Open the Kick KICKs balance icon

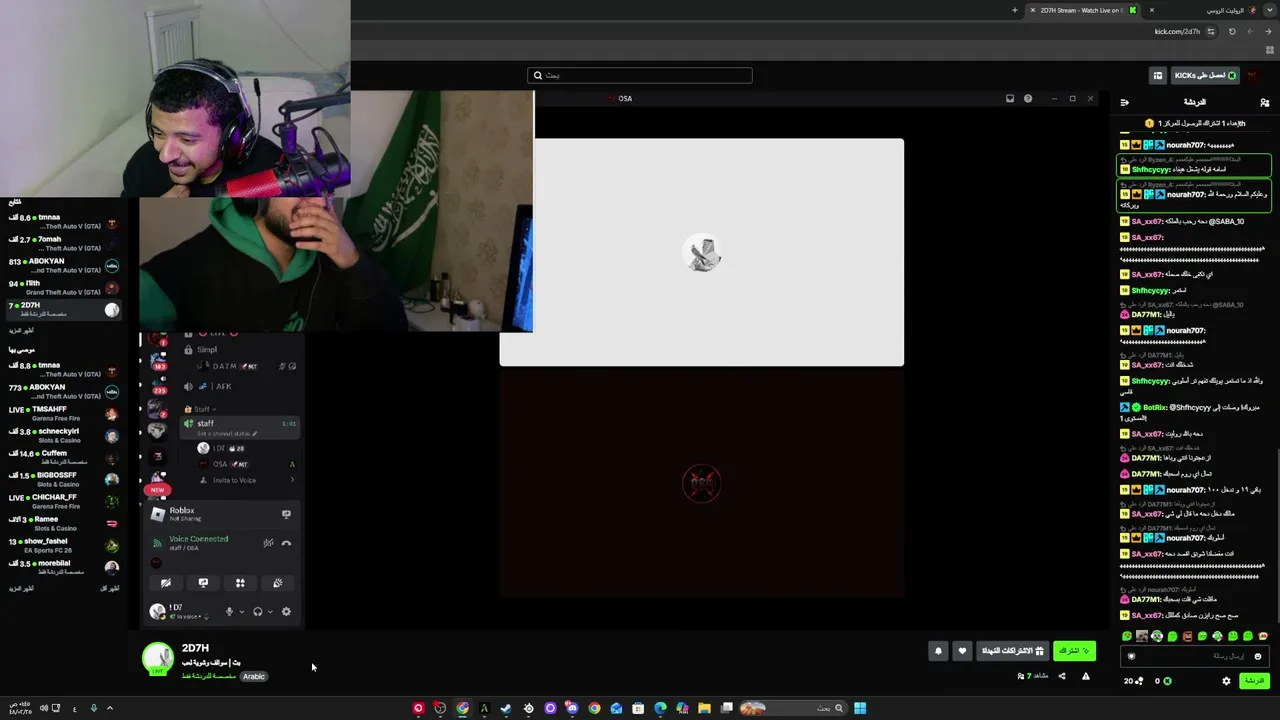click(x=1167, y=681)
